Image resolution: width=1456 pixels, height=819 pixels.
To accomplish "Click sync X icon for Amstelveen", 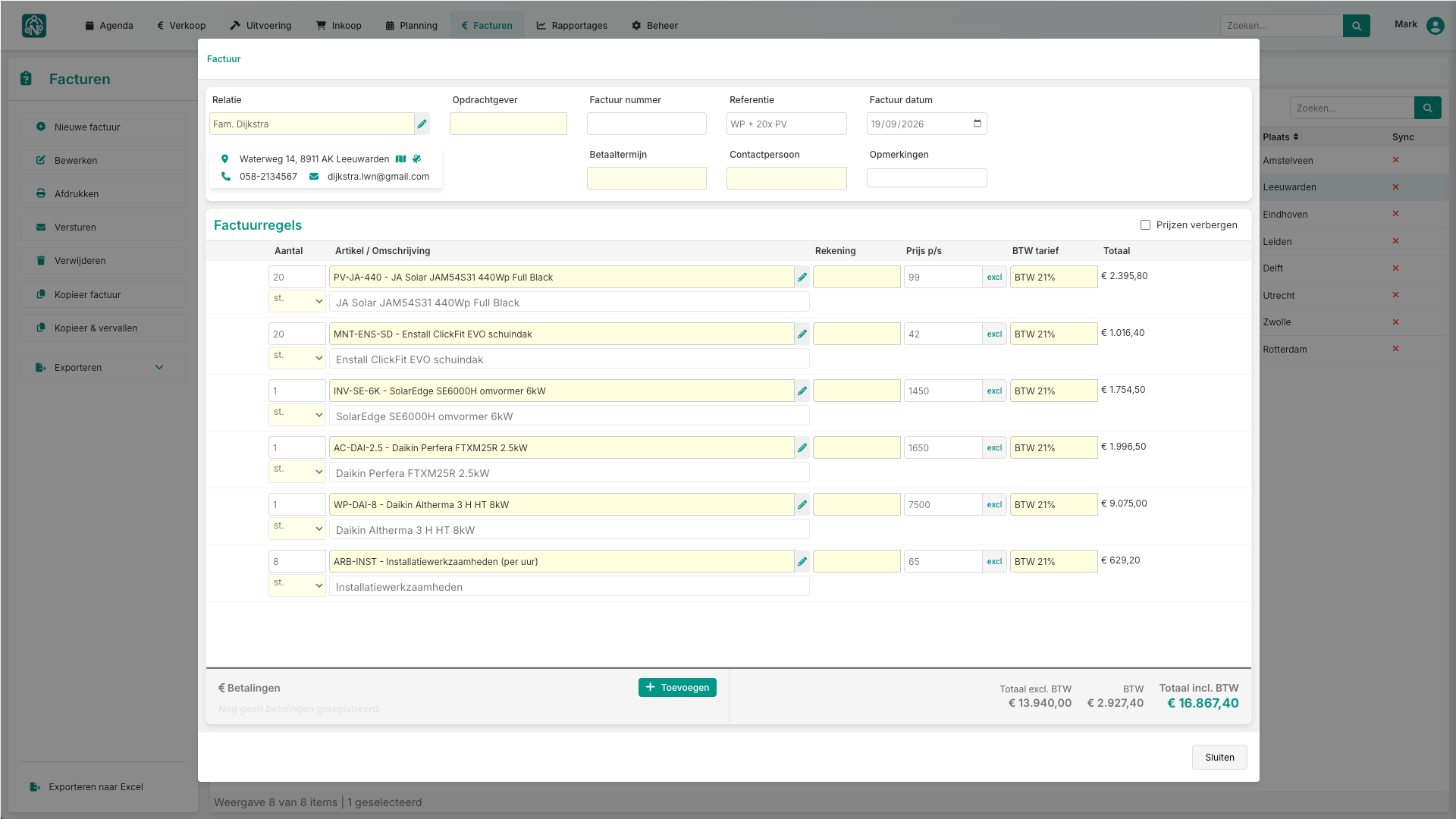I will (1395, 160).
